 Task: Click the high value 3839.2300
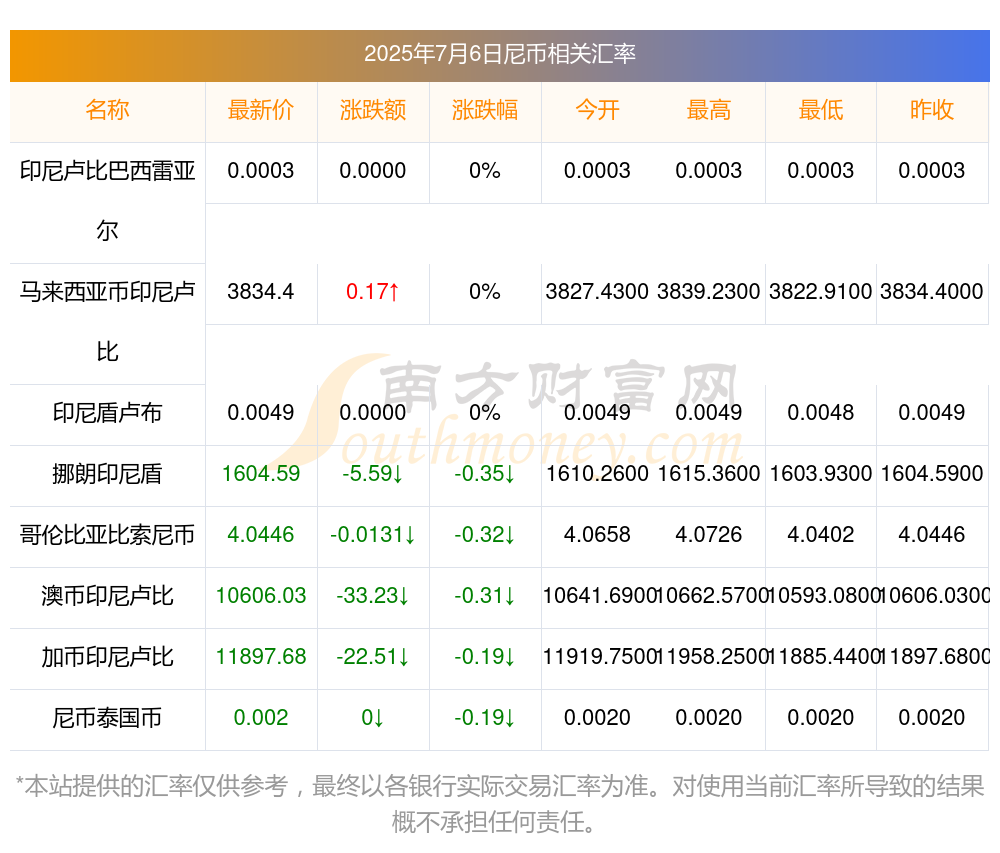[x=709, y=291]
